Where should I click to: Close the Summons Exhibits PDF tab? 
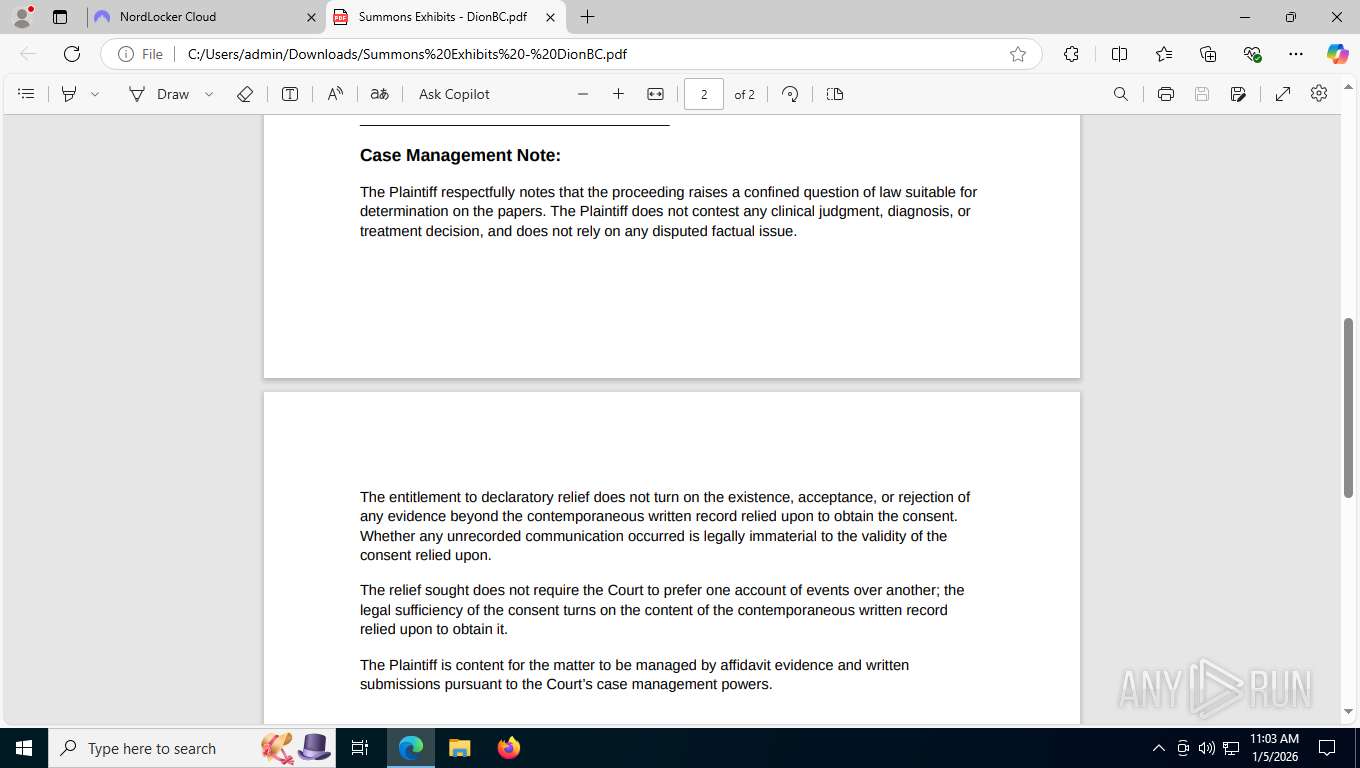coord(550,17)
